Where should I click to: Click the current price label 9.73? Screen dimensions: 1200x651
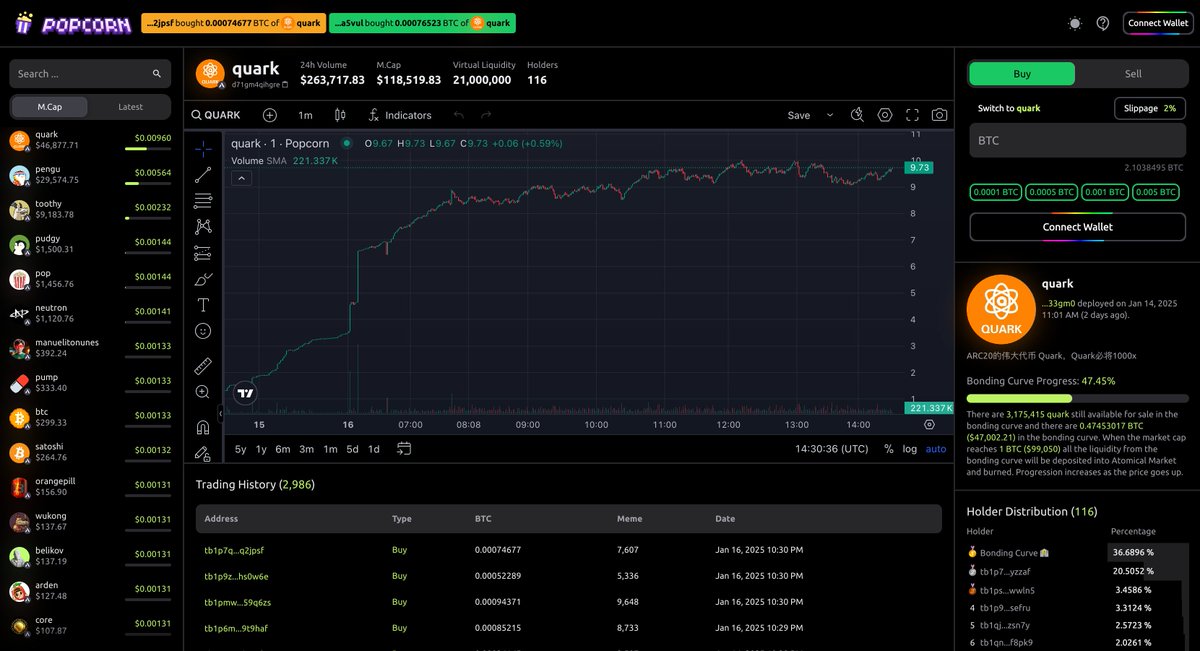pyautogui.click(x=920, y=168)
